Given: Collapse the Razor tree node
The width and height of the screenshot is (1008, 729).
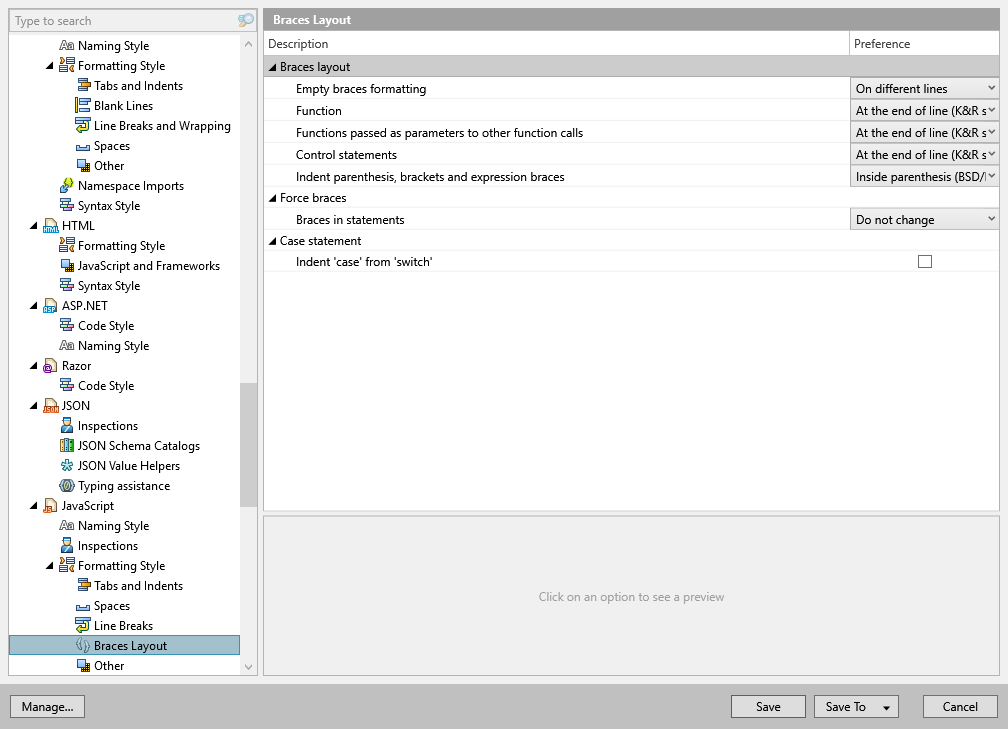Looking at the screenshot, I should pyautogui.click(x=34, y=366).
